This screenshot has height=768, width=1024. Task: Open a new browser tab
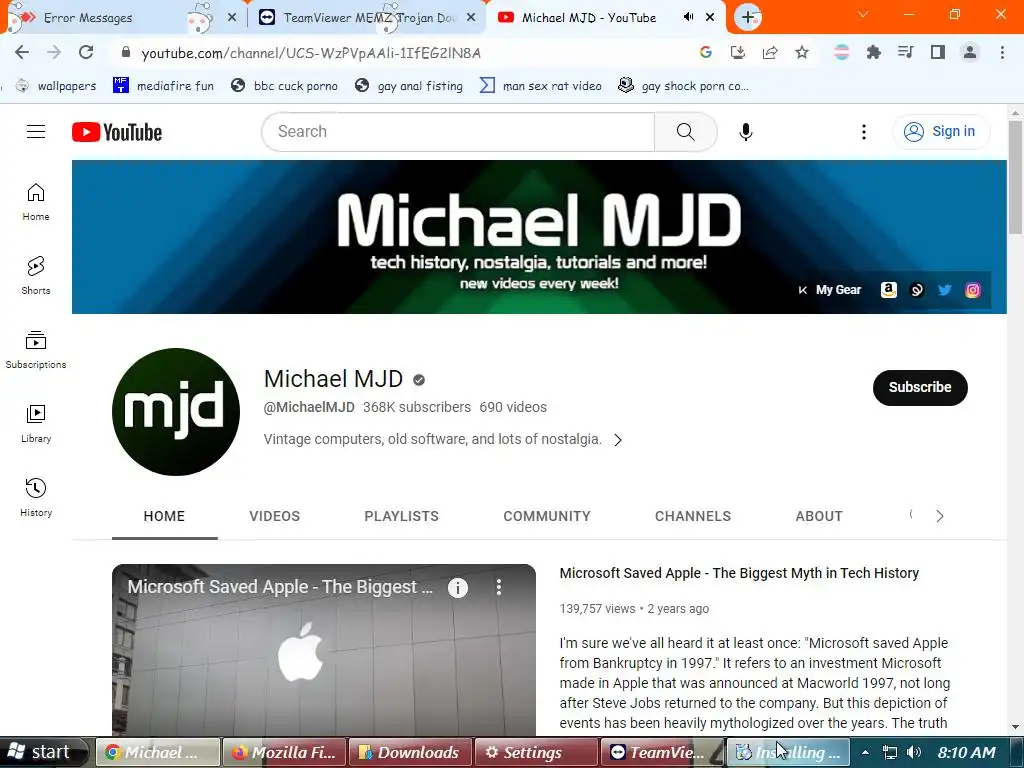click(748, 17)
